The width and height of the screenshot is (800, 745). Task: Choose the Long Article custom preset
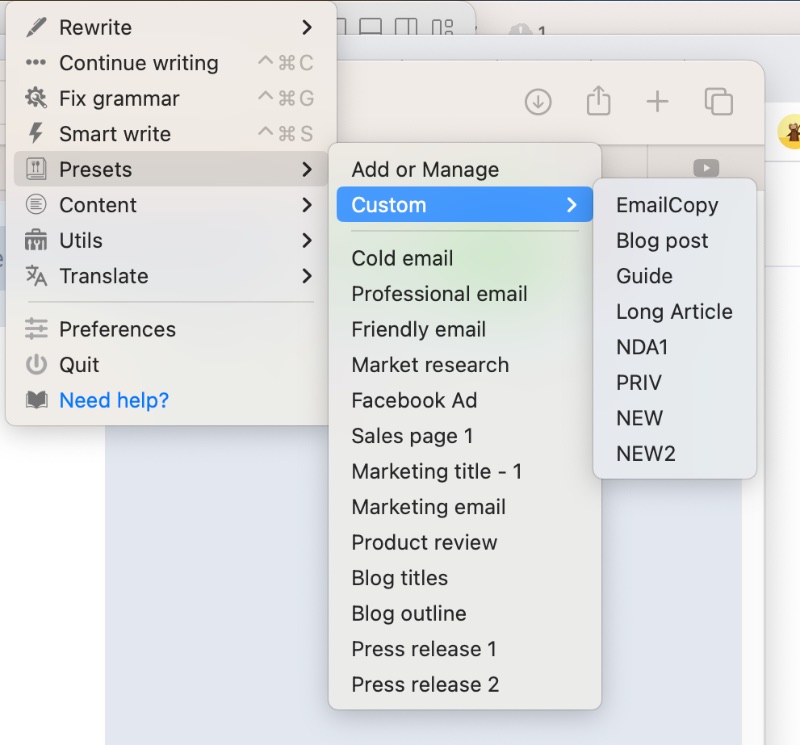[x=674, y=312]
